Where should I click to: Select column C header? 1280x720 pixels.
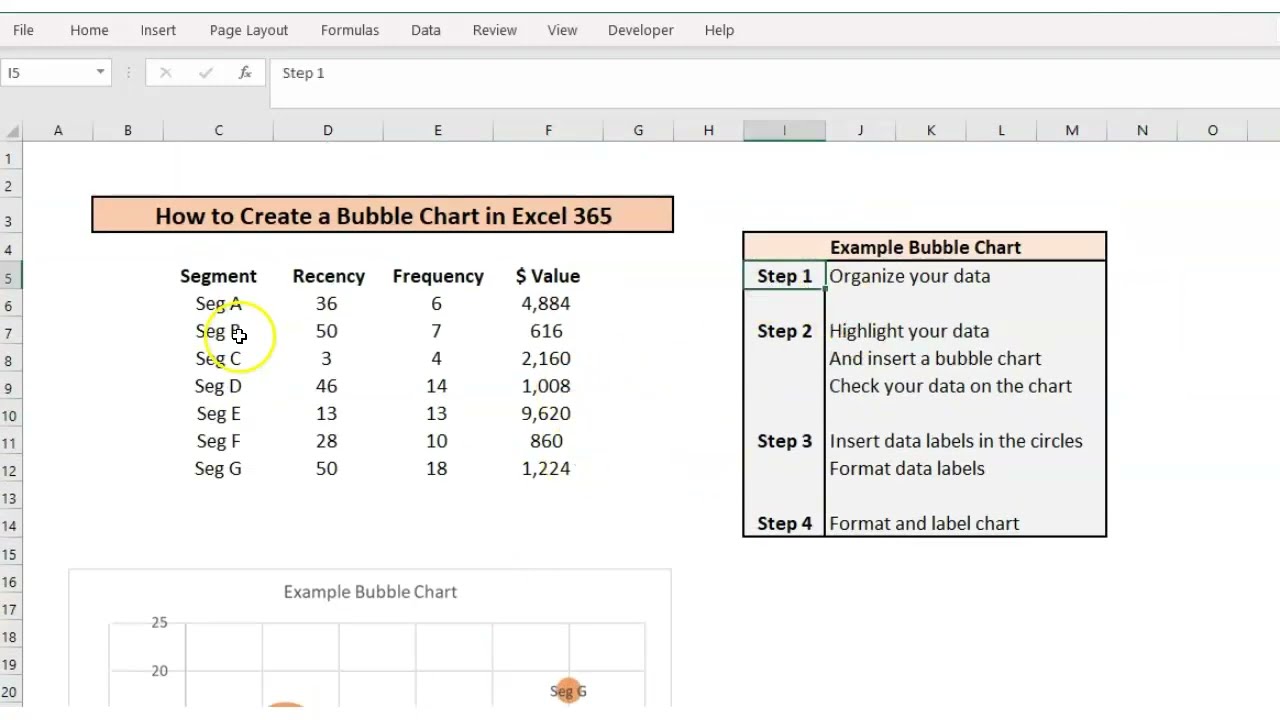click(218, 130)
